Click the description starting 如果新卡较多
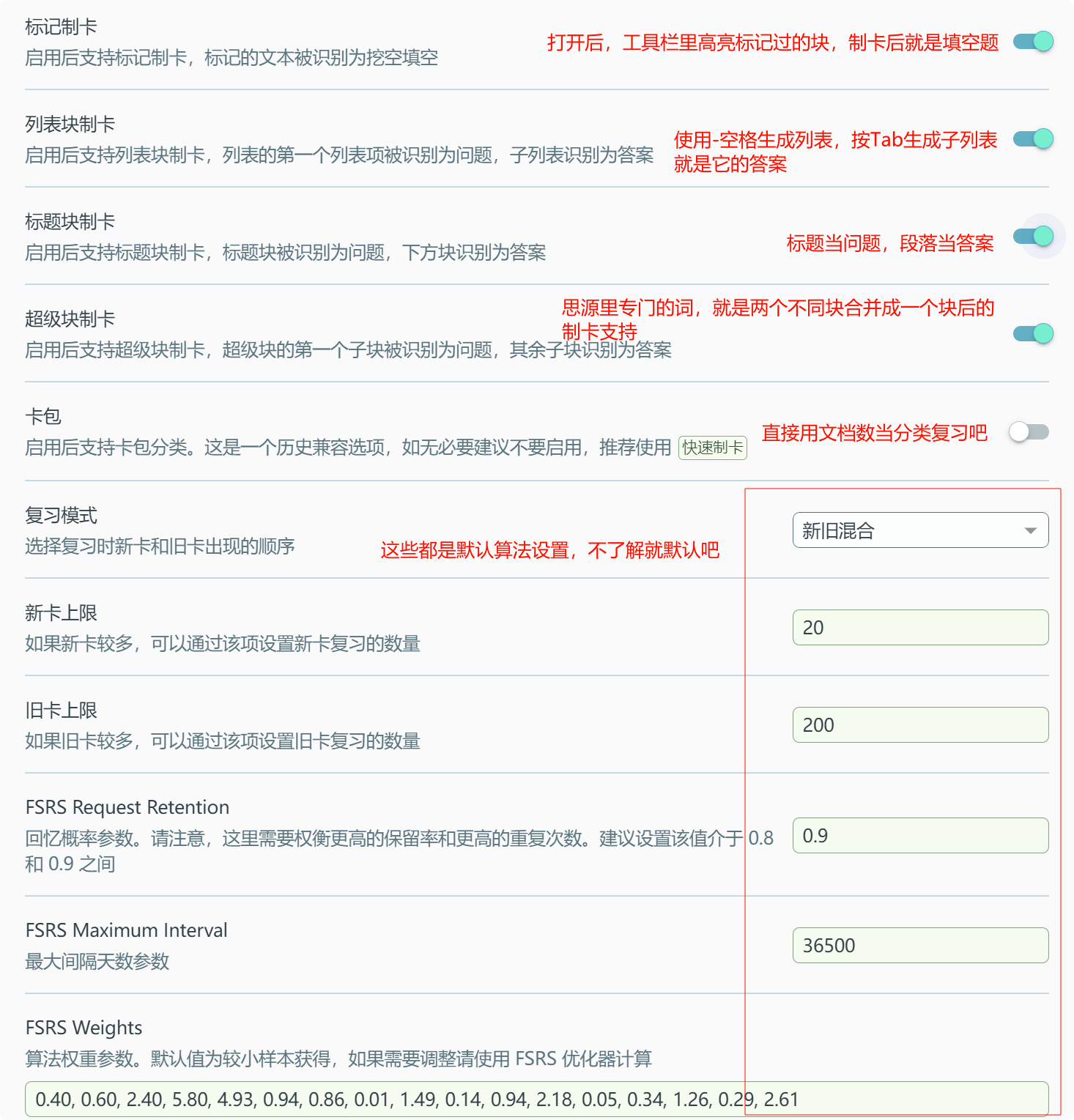This screenshot has height=1120, width=1074. pyautogui.click(x=223, y=644)
